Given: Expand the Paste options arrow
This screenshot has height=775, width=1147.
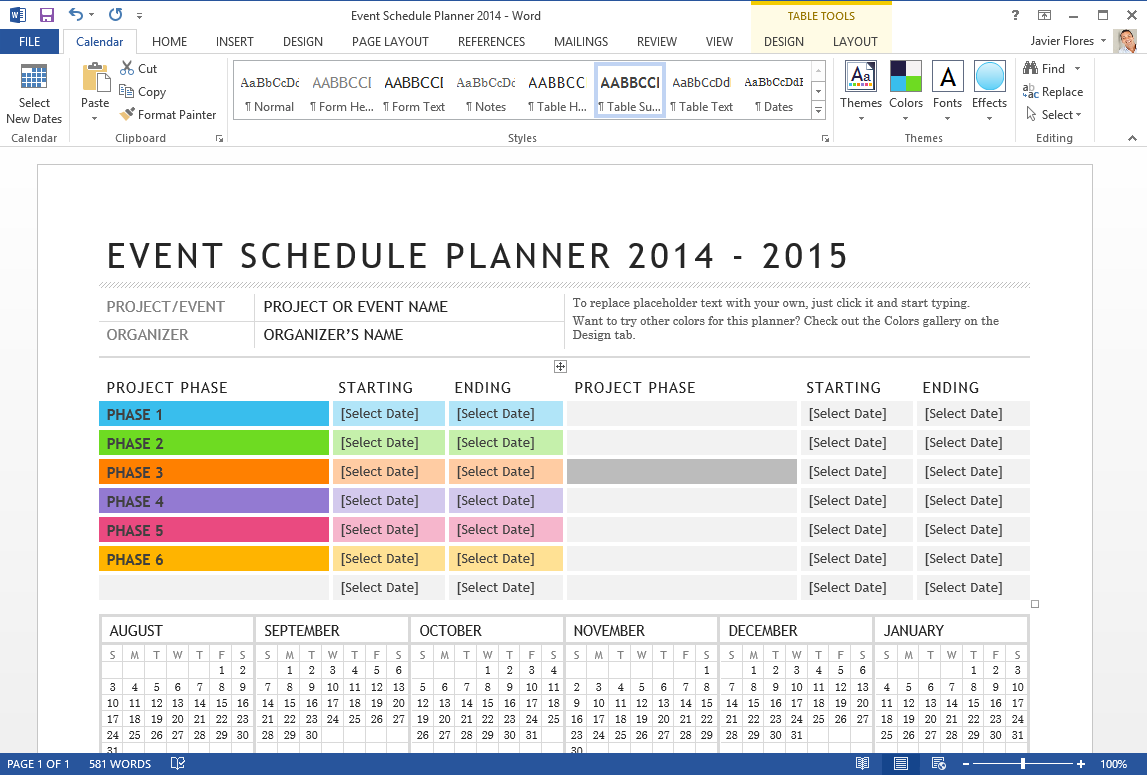Looking at the screenshot, I should tap(95, 119).
